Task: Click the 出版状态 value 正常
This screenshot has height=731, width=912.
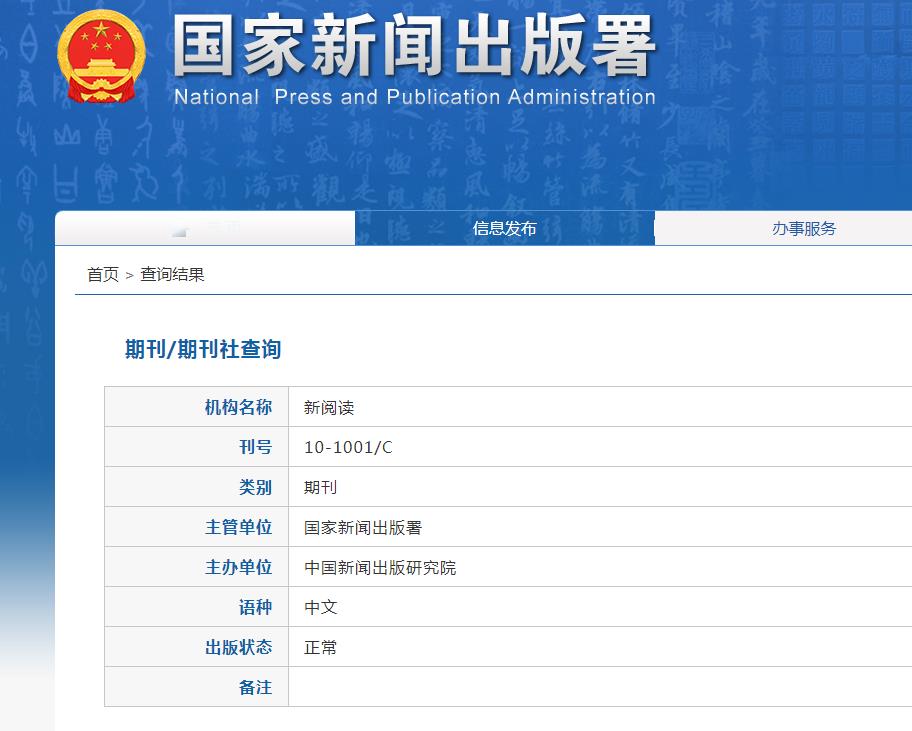Action: click(318, 646)
